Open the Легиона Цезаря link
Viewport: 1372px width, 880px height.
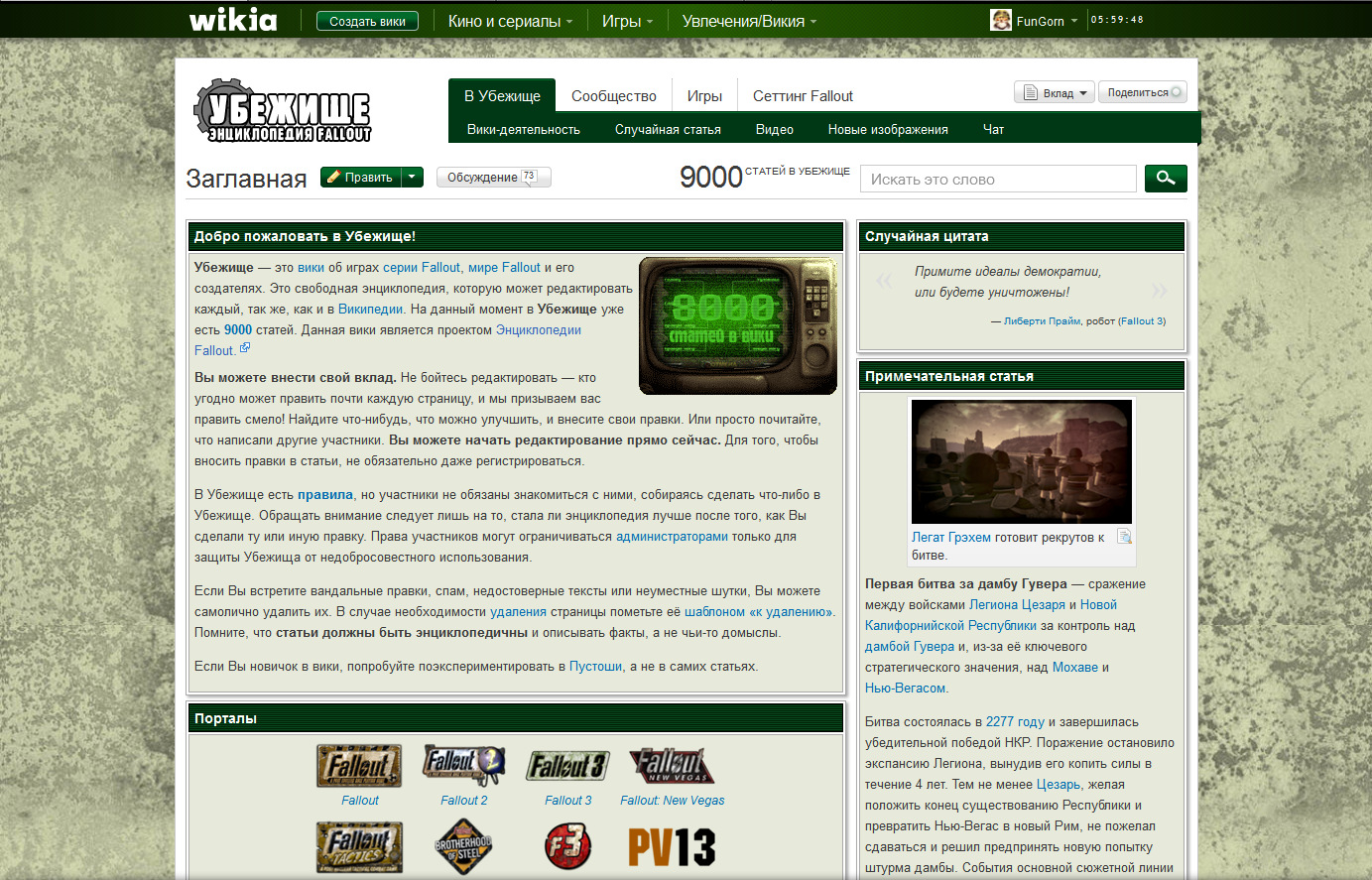(x=1017, y=604)
